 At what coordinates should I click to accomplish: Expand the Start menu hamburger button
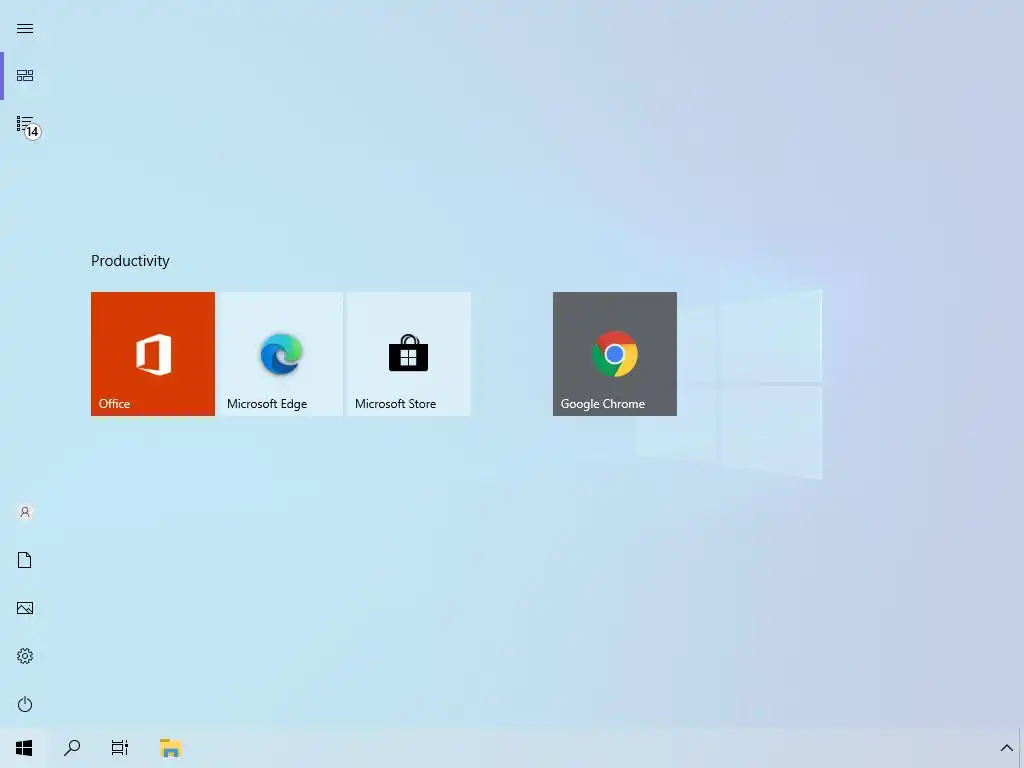point(25,29)
